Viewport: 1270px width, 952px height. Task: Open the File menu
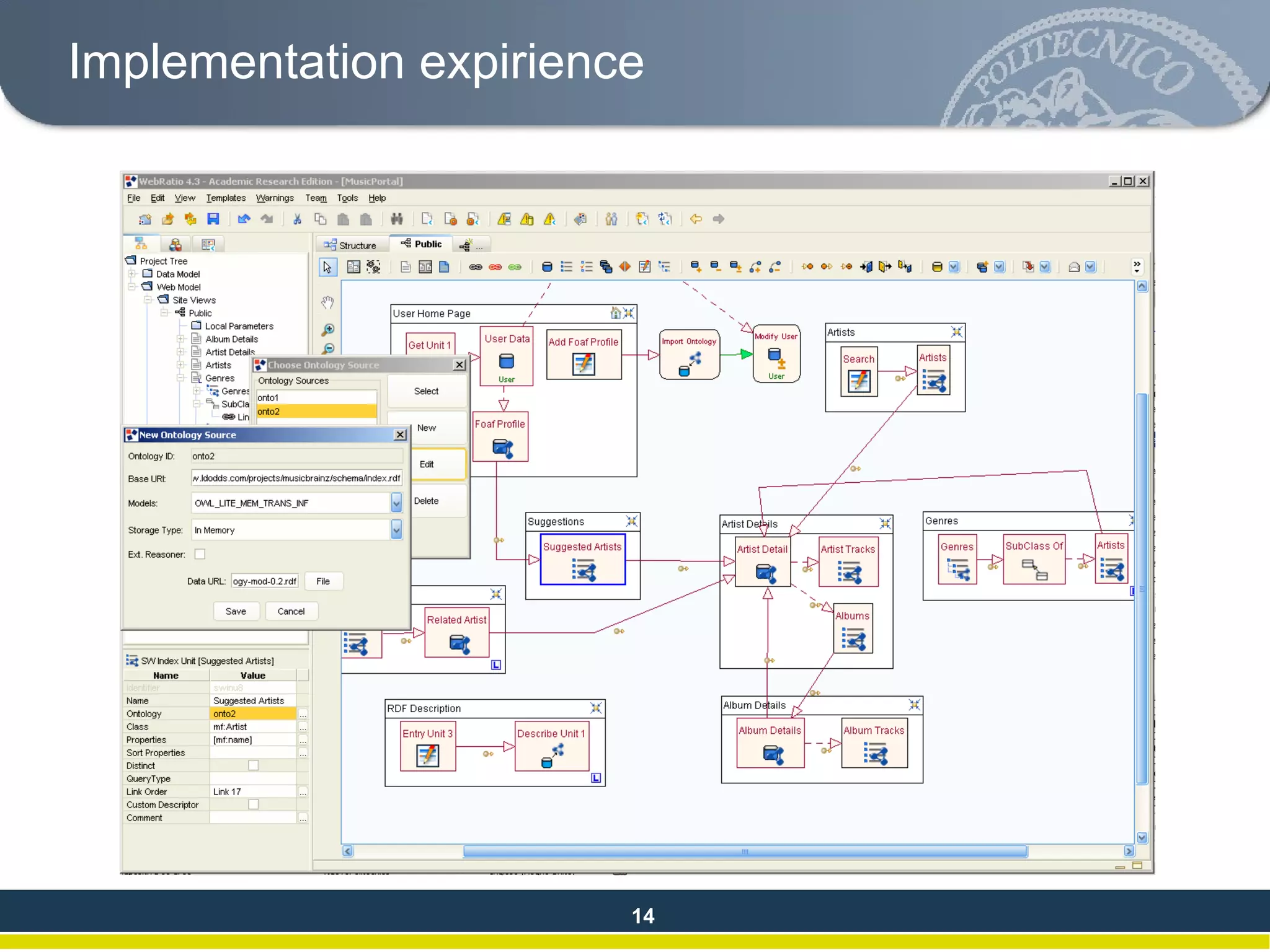[x=133, y=198]
